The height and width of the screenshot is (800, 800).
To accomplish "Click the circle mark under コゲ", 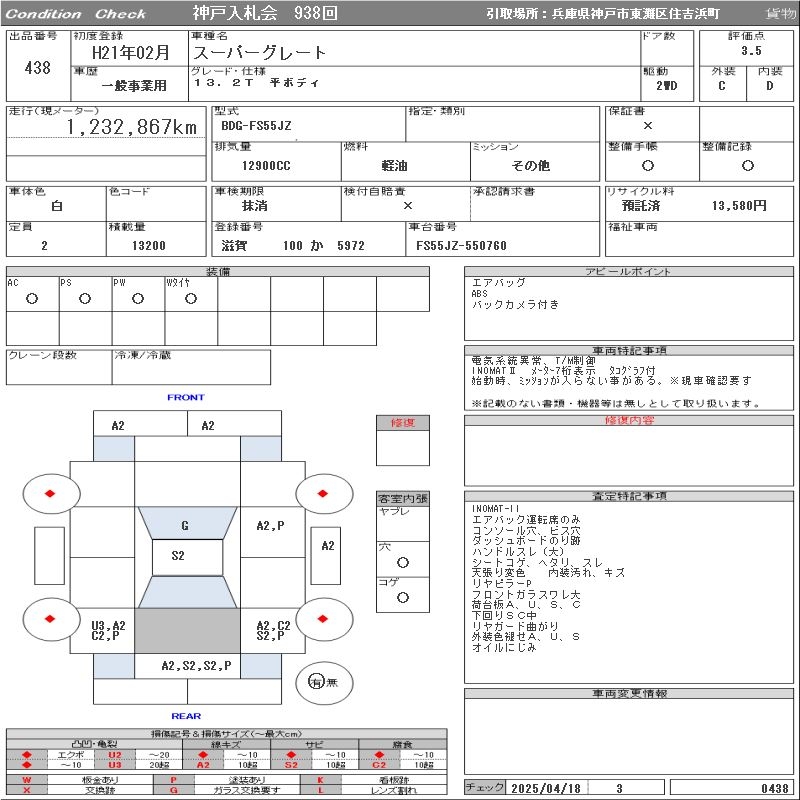I will (x=403, y=597).
